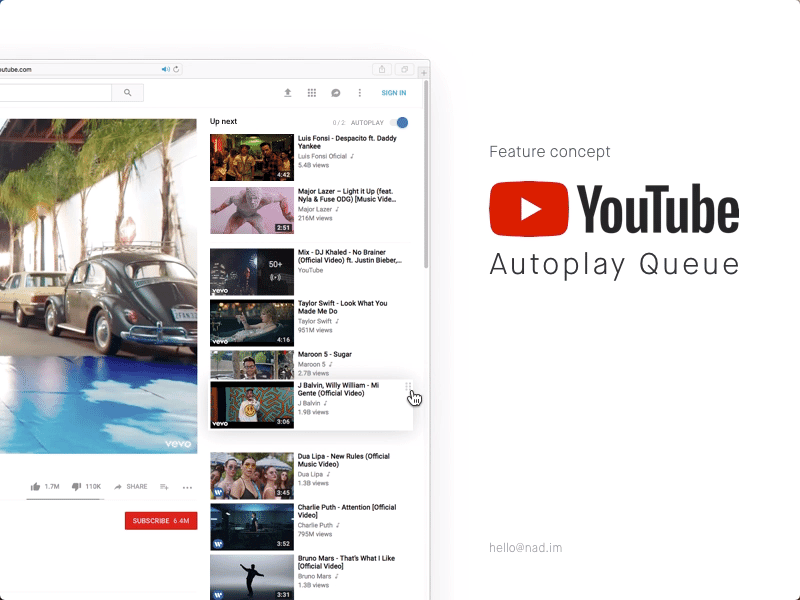
Task: Click the Dua Lipa channel name
Action: point(310,474)
